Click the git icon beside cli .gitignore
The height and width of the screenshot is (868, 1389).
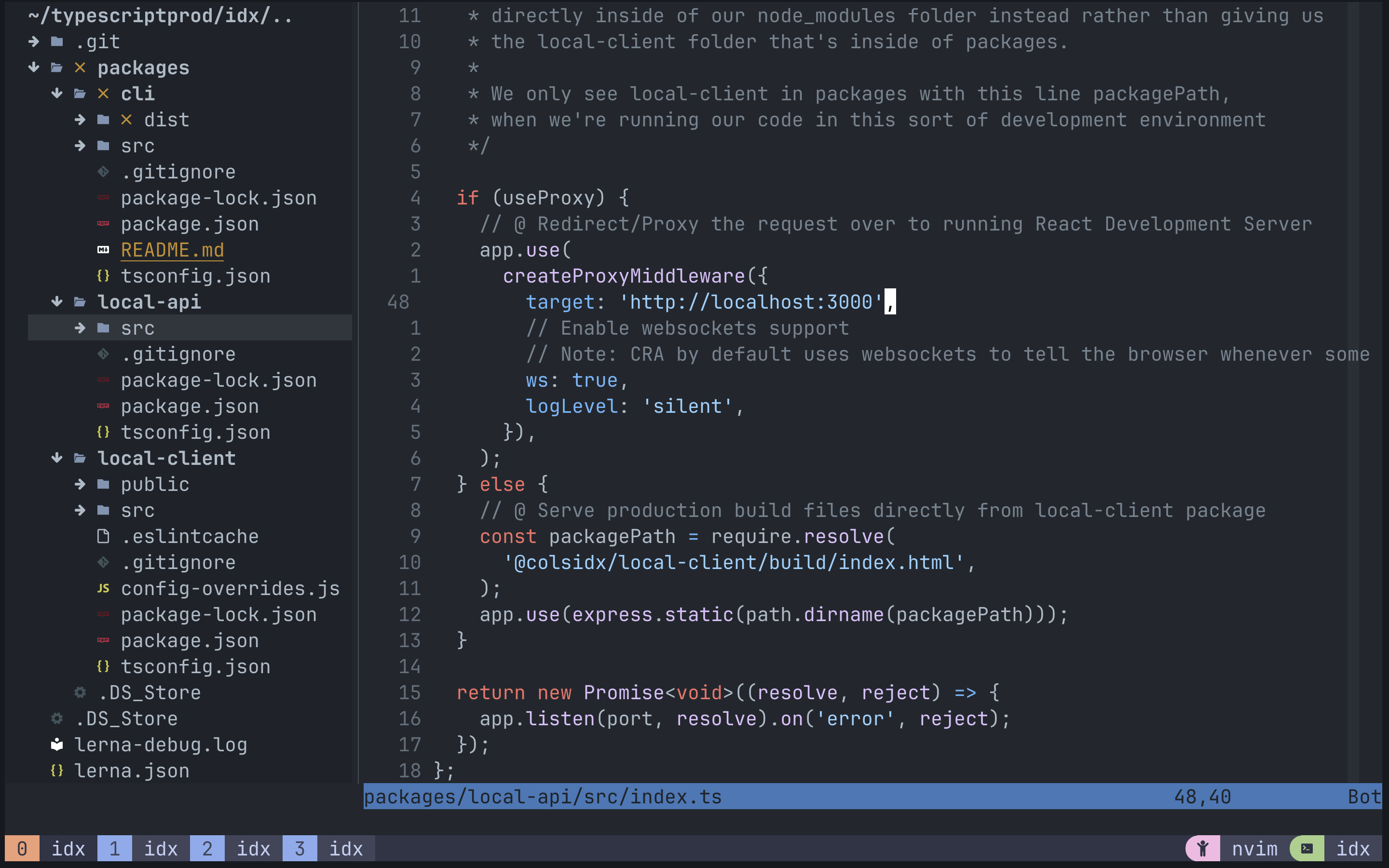tap(103, 172)
